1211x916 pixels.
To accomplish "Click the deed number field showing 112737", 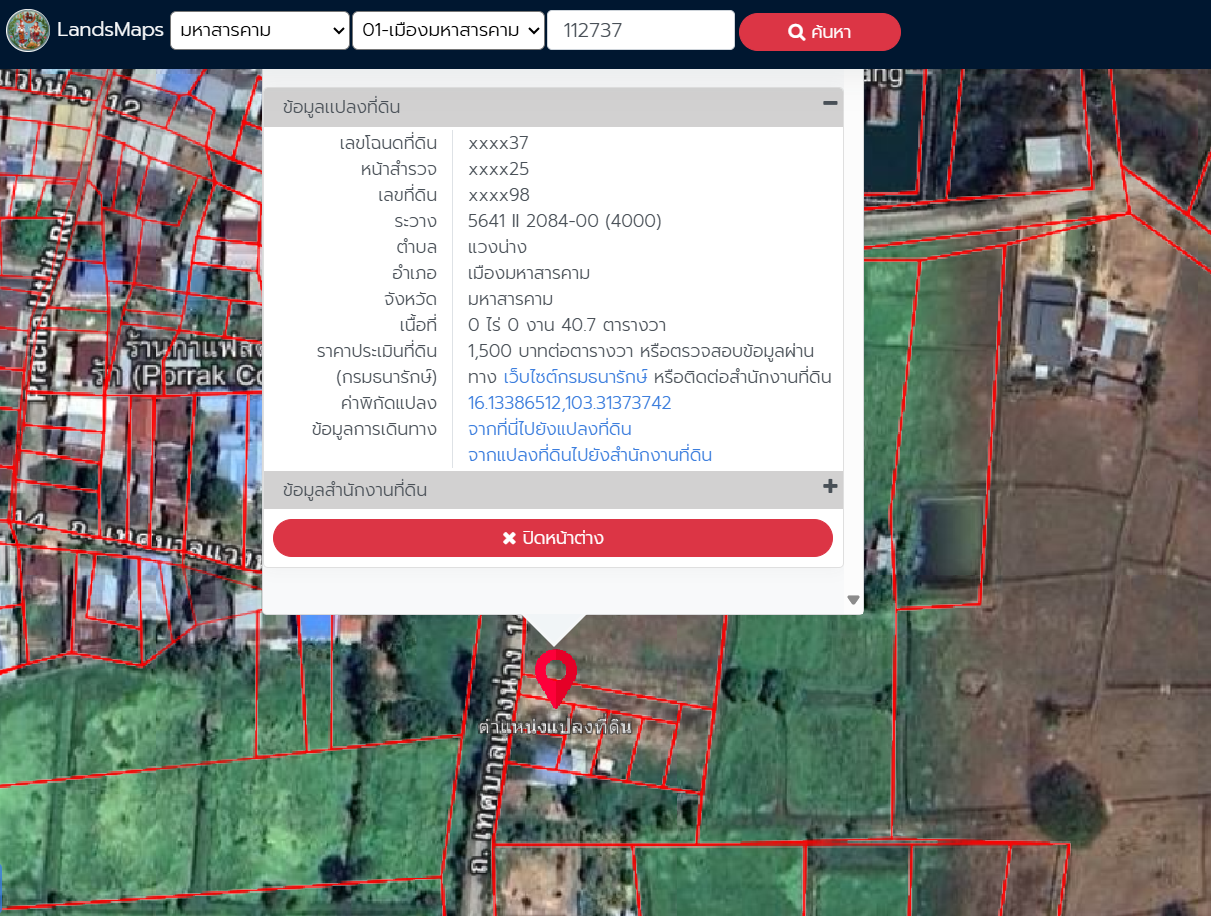I will tap(640, 31).
